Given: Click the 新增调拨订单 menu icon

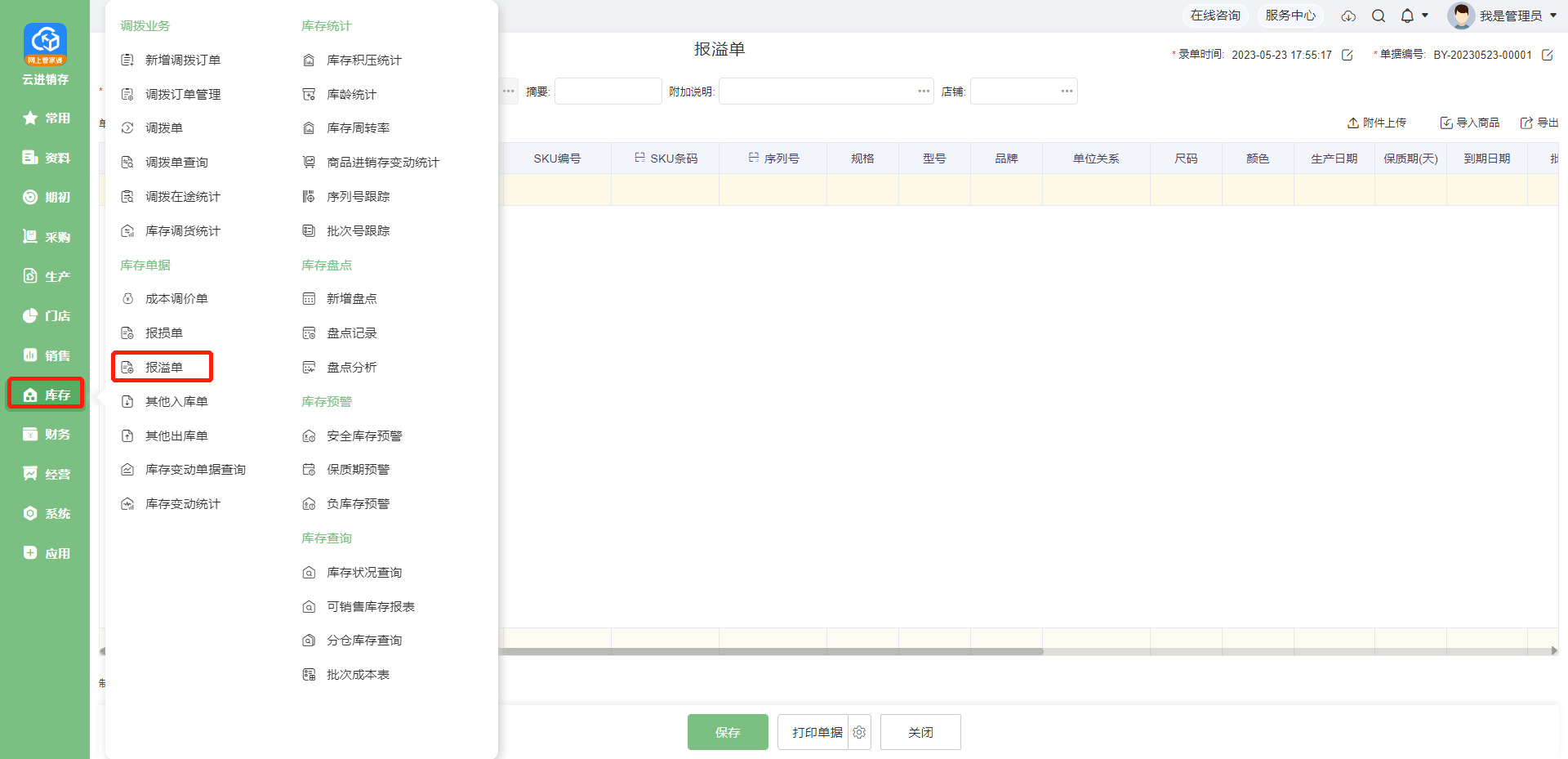Looking at the screenshot, I should click(x=127, y=60).
